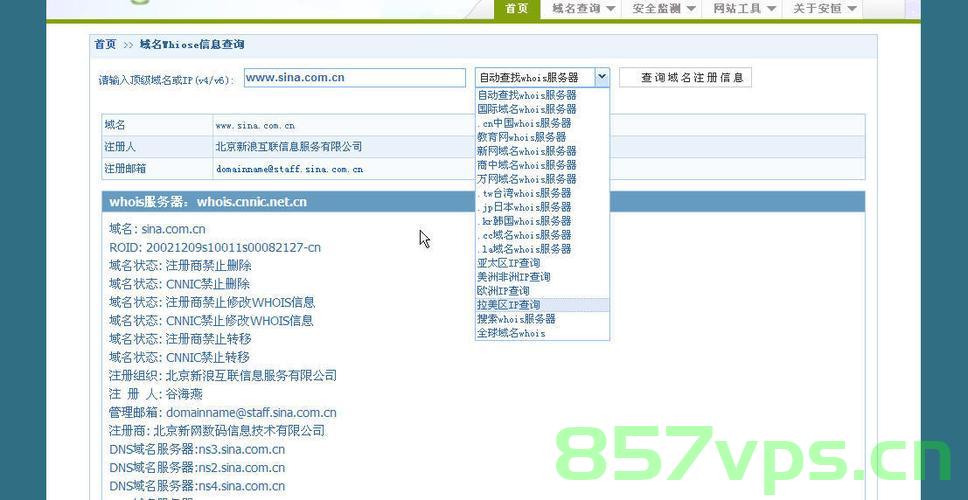
Task: Expand the 域名查询 navigation menu
Action: click(583, 9)
